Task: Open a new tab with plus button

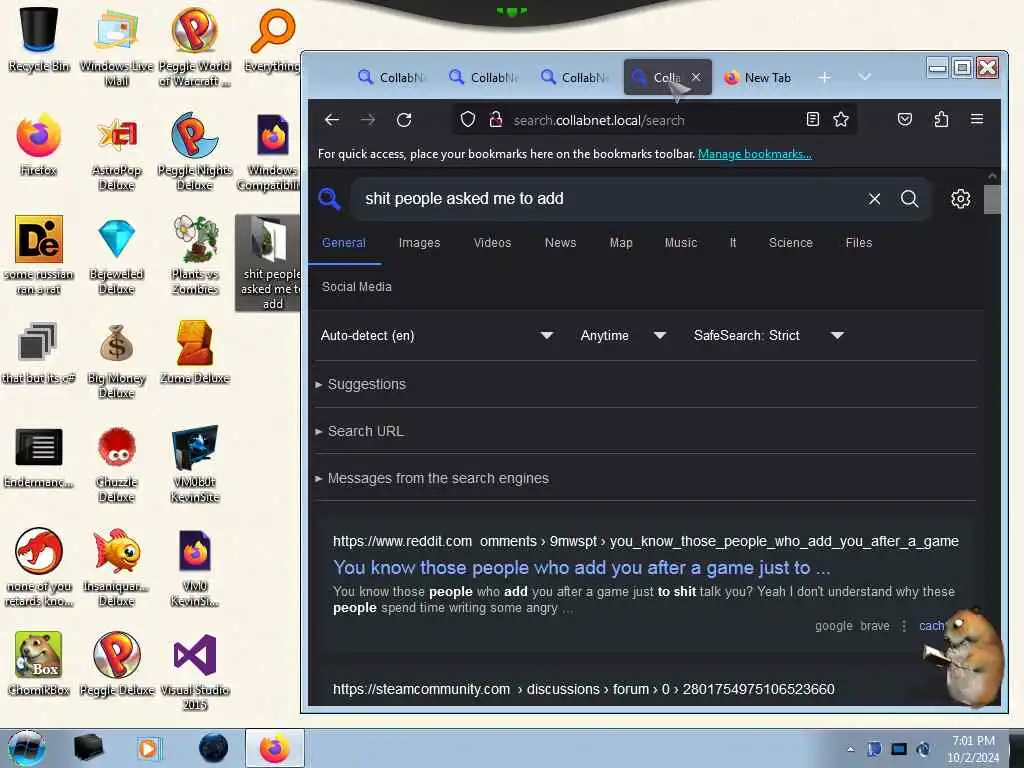Action: [x=825, y=78]
